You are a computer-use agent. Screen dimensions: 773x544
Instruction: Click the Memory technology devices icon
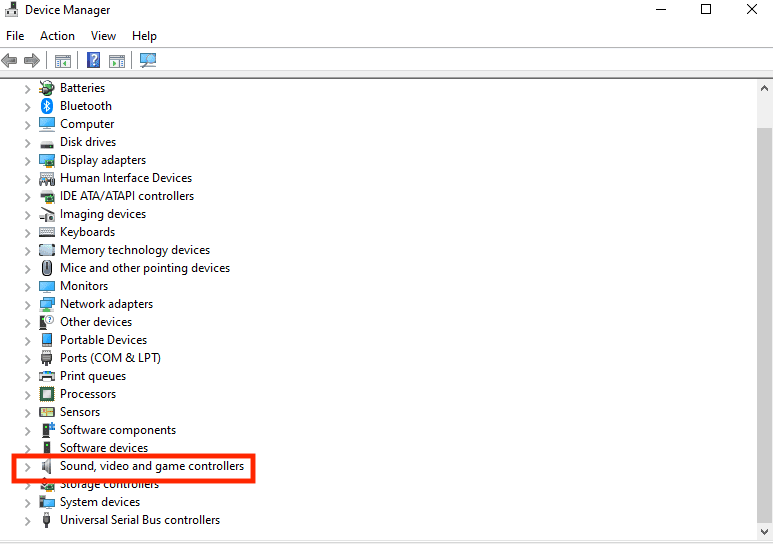coord(47,250)
